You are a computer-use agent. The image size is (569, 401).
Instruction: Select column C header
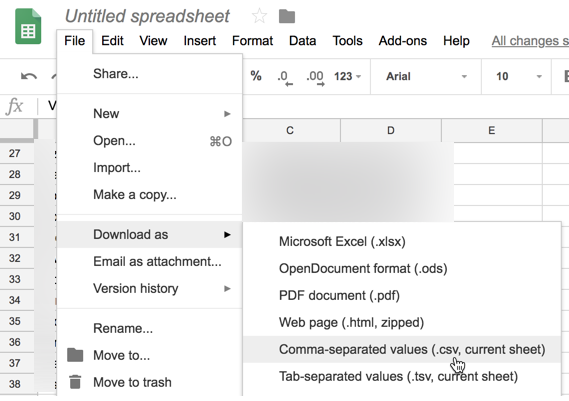(291, 131)
